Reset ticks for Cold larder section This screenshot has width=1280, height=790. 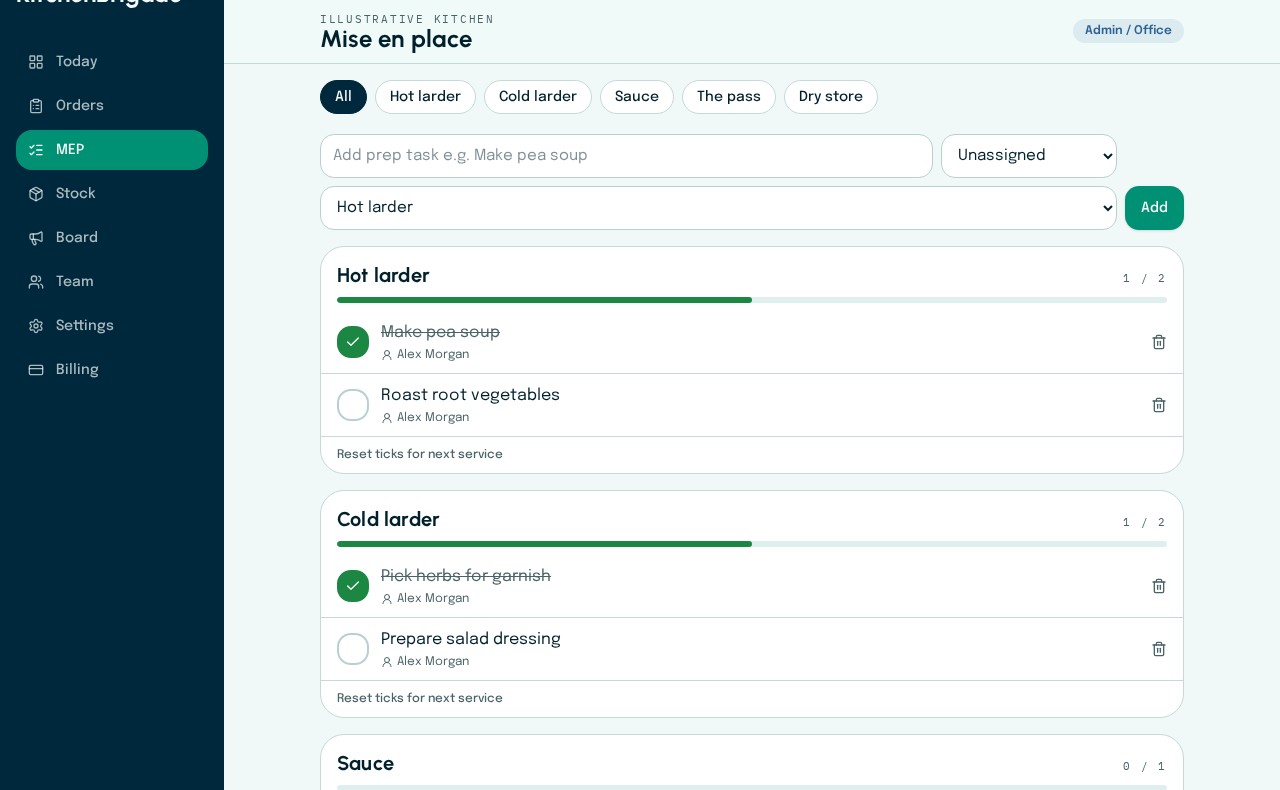tap(420, 699)
